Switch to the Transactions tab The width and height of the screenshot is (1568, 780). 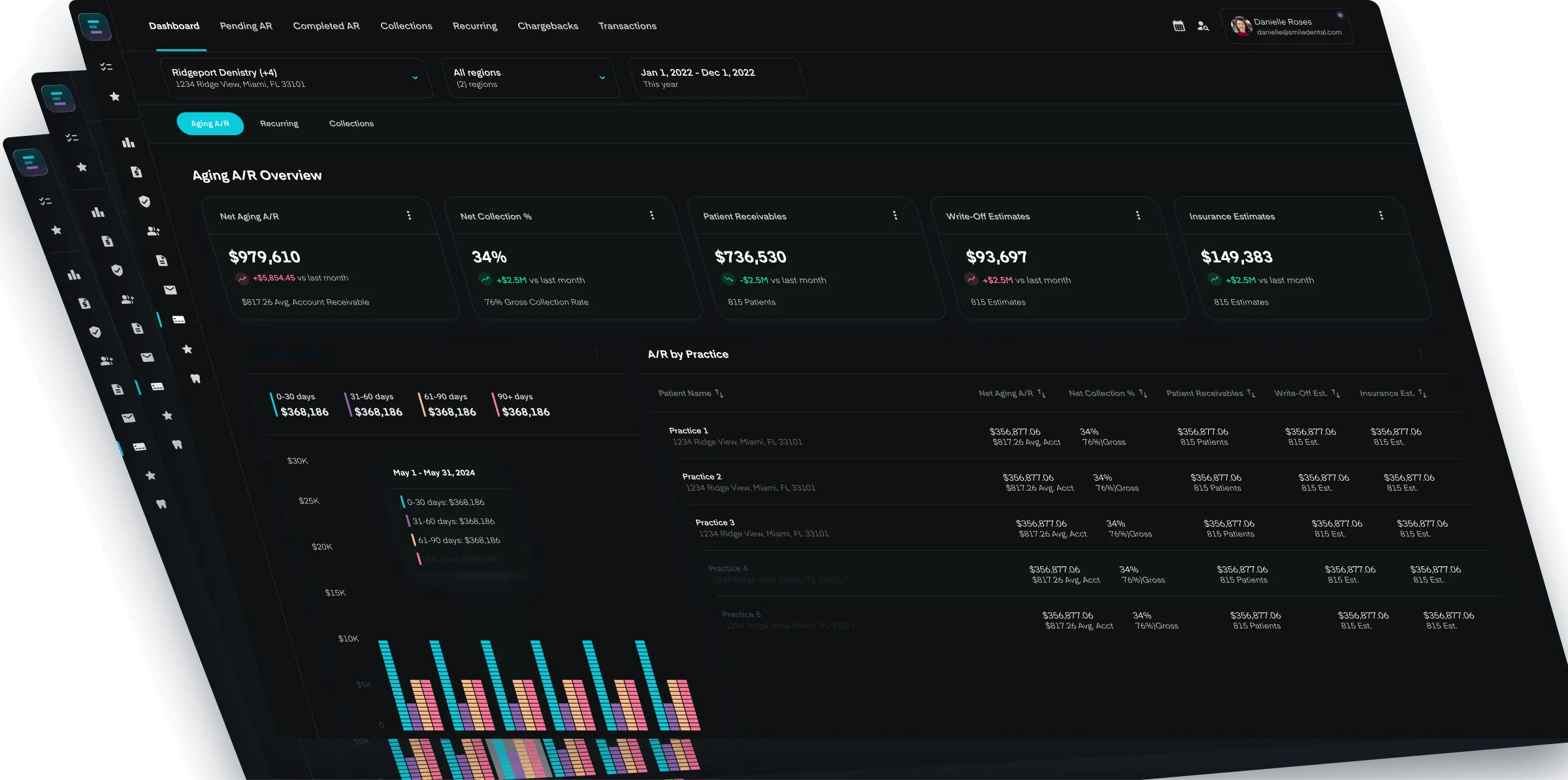click(627, 26)
